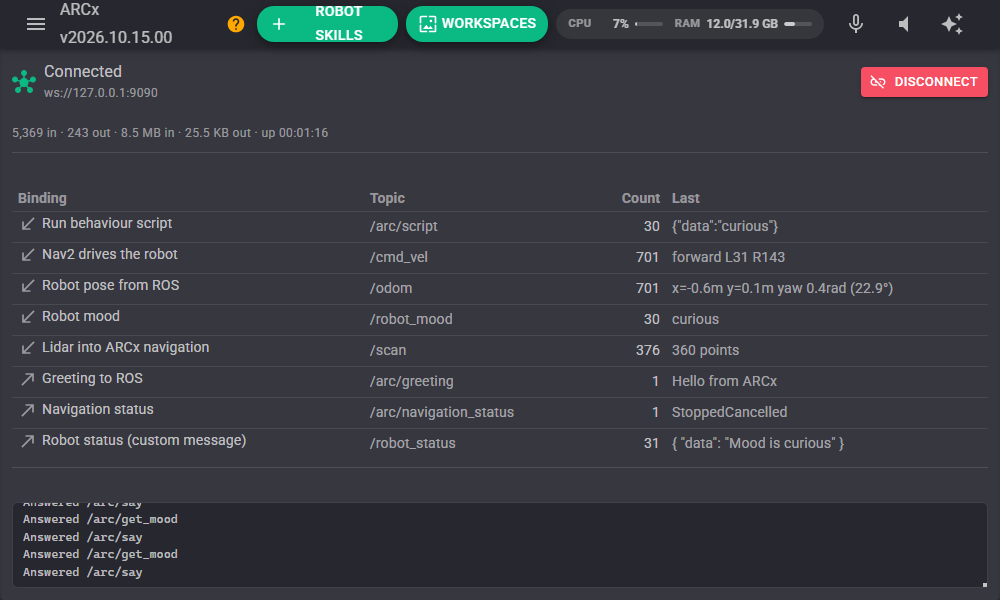The width and height of the screenshot is (1000, 600).
Task: Click the /scan topic cell
Action: 388,350
